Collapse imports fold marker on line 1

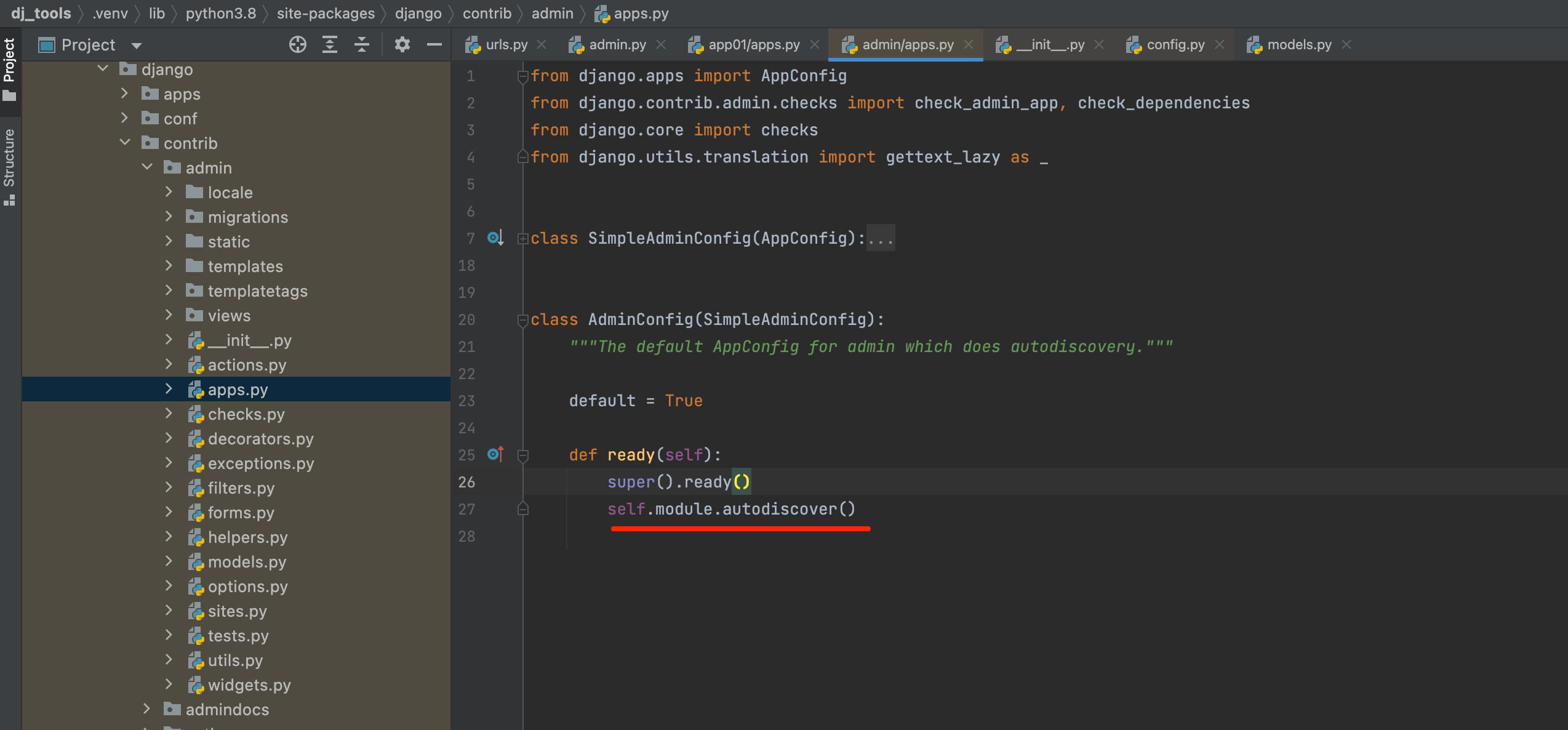tap(523, 76)
